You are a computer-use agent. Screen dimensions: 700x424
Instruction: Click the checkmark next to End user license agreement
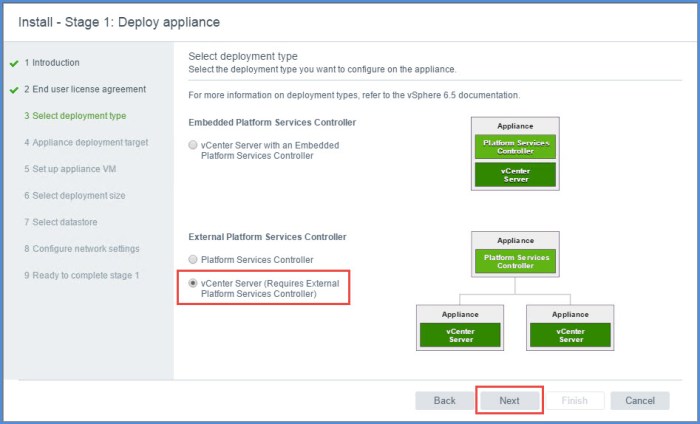[14, 90]
